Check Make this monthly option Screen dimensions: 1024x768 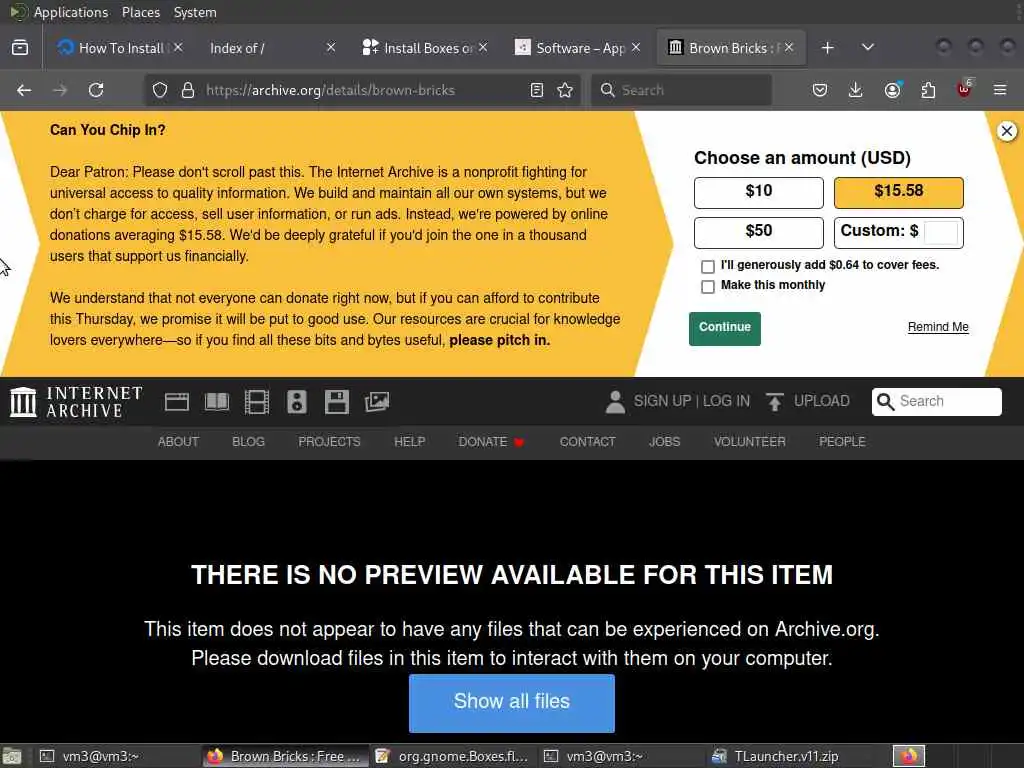coord(708,287)
